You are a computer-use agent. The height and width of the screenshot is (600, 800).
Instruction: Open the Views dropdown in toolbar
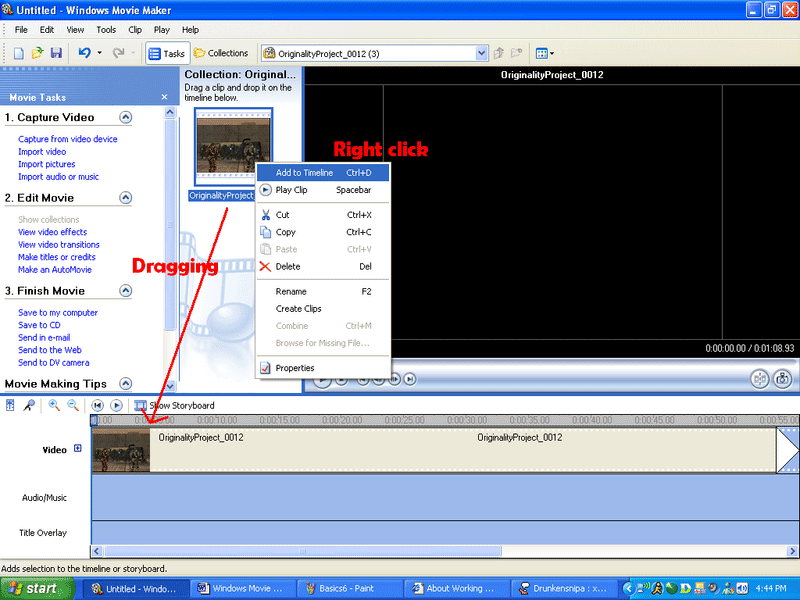click(x=544, y=53)
